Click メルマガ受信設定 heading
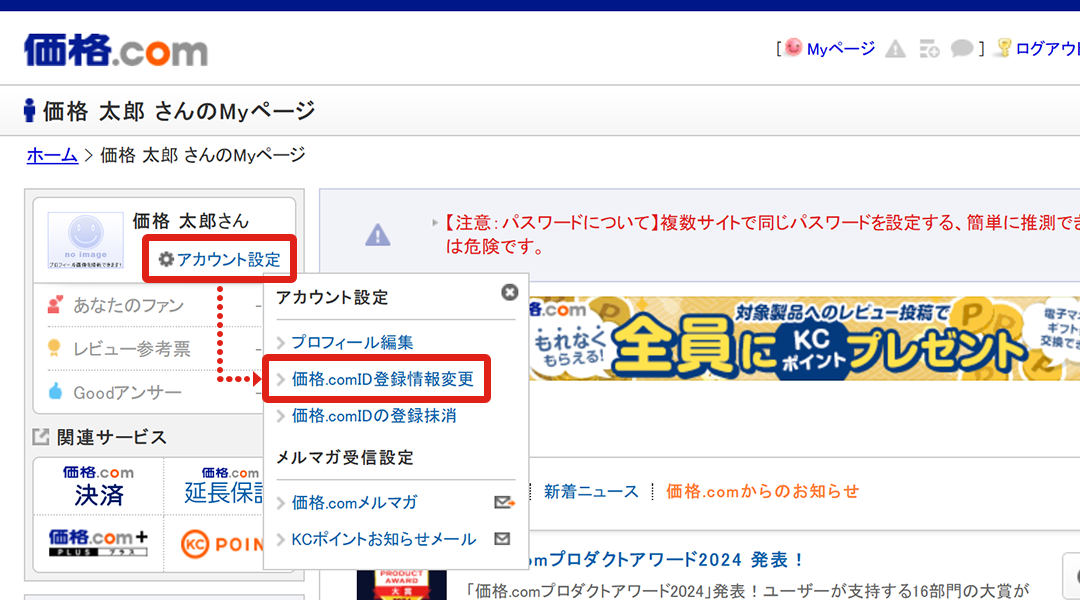Image resolution: width=1080 pixels, height=600 pixels. 344,457
